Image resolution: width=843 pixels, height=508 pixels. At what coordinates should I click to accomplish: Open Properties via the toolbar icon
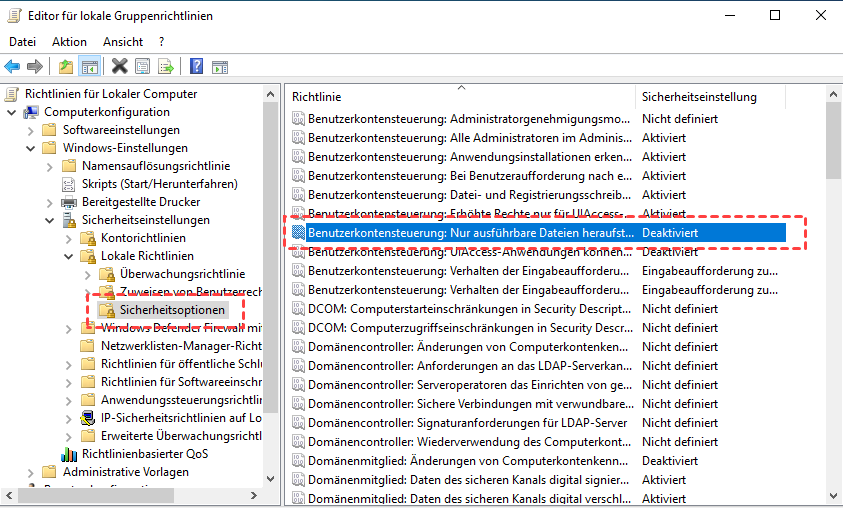coord(142,67)
